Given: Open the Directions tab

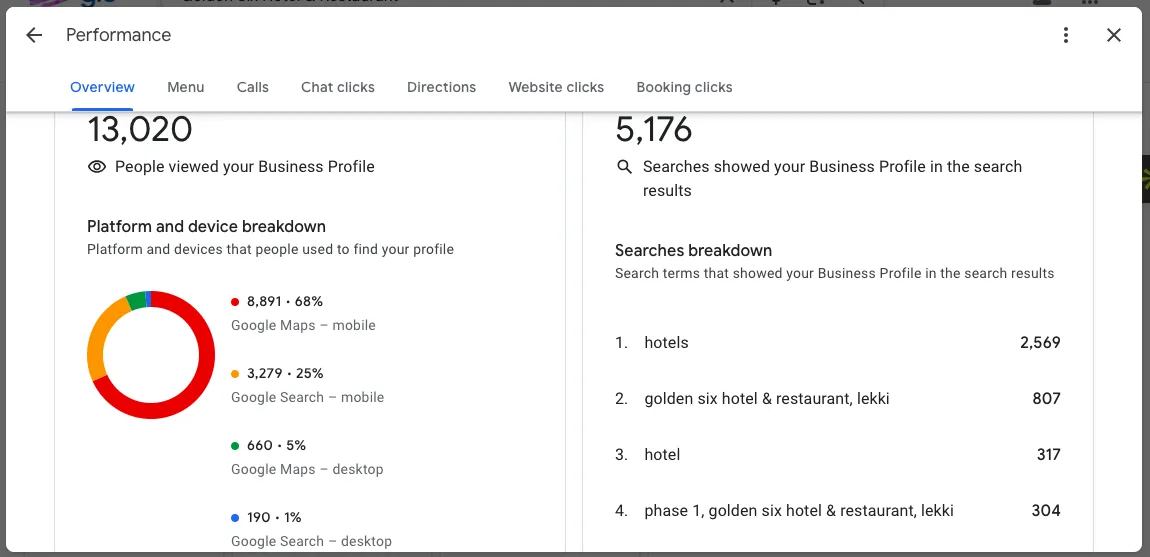Looking at the screenshot, I should click(x=441, y=87).
